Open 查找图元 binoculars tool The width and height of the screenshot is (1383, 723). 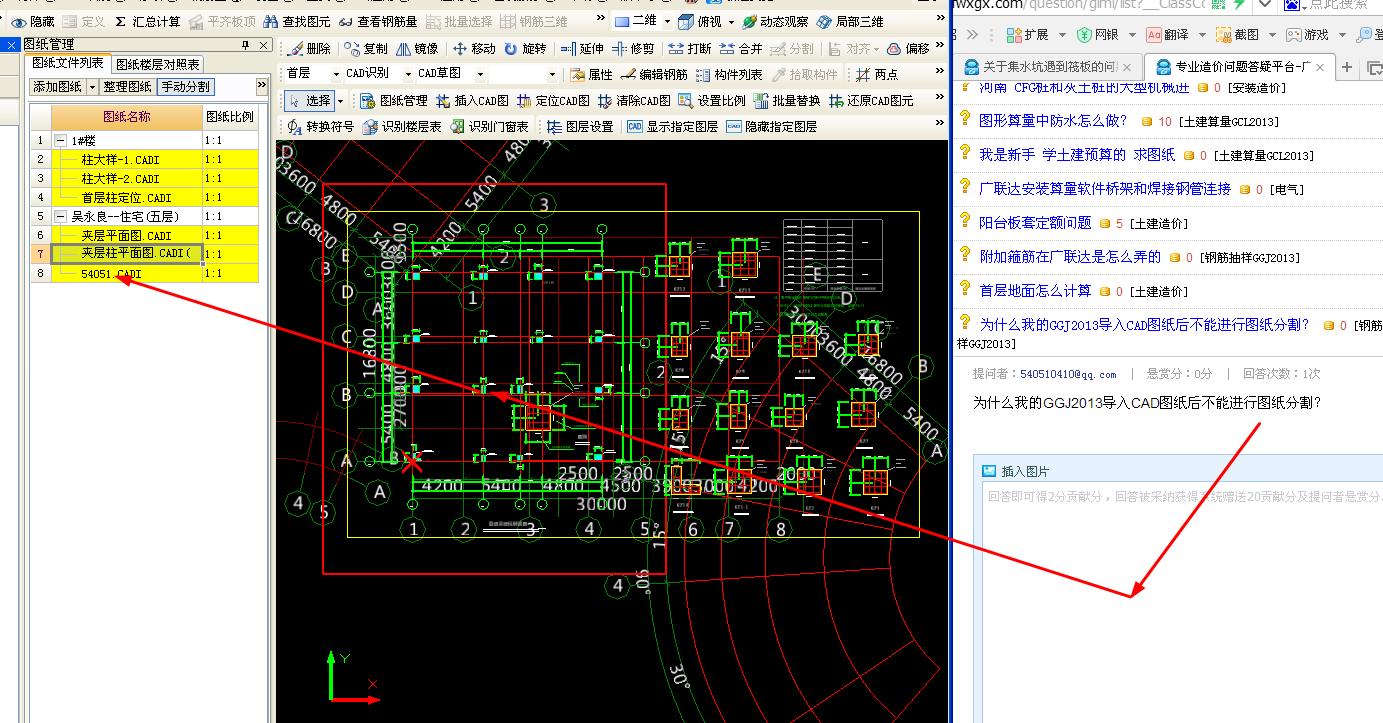(x=297, y=21)
